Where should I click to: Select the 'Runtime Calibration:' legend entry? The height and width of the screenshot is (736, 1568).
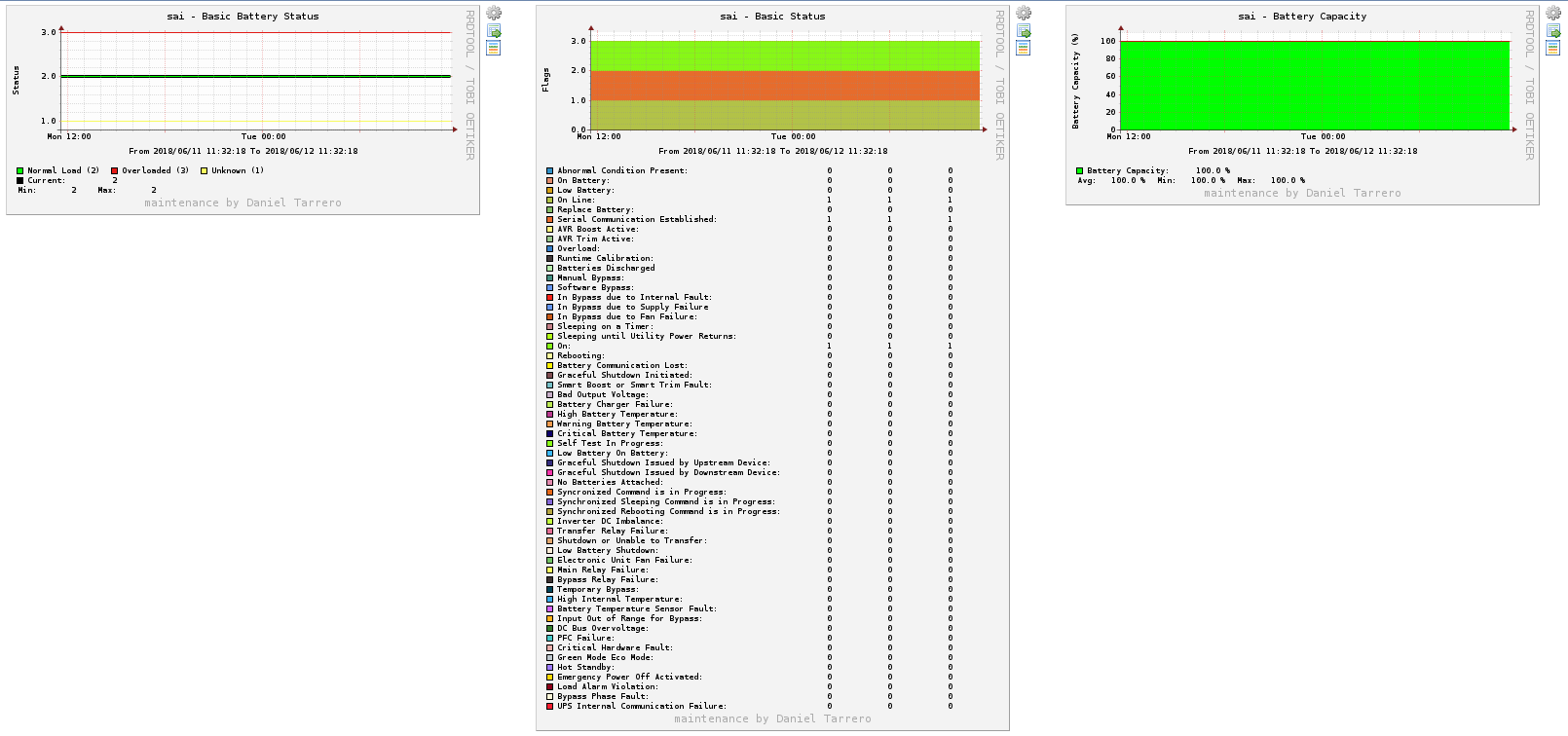(x=750, y=258)
